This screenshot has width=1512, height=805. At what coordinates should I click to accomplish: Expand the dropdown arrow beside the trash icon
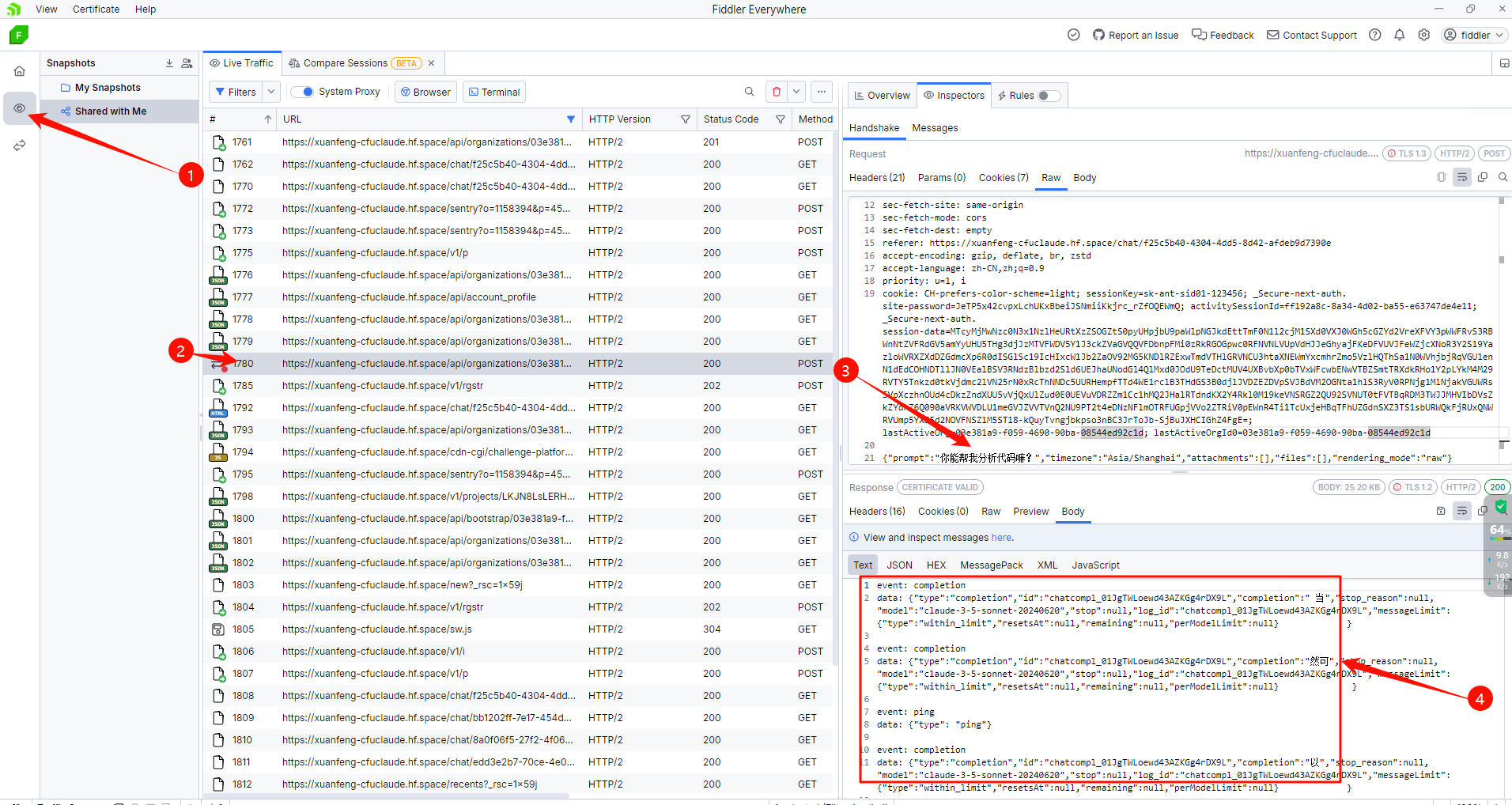tap(796, 92)
